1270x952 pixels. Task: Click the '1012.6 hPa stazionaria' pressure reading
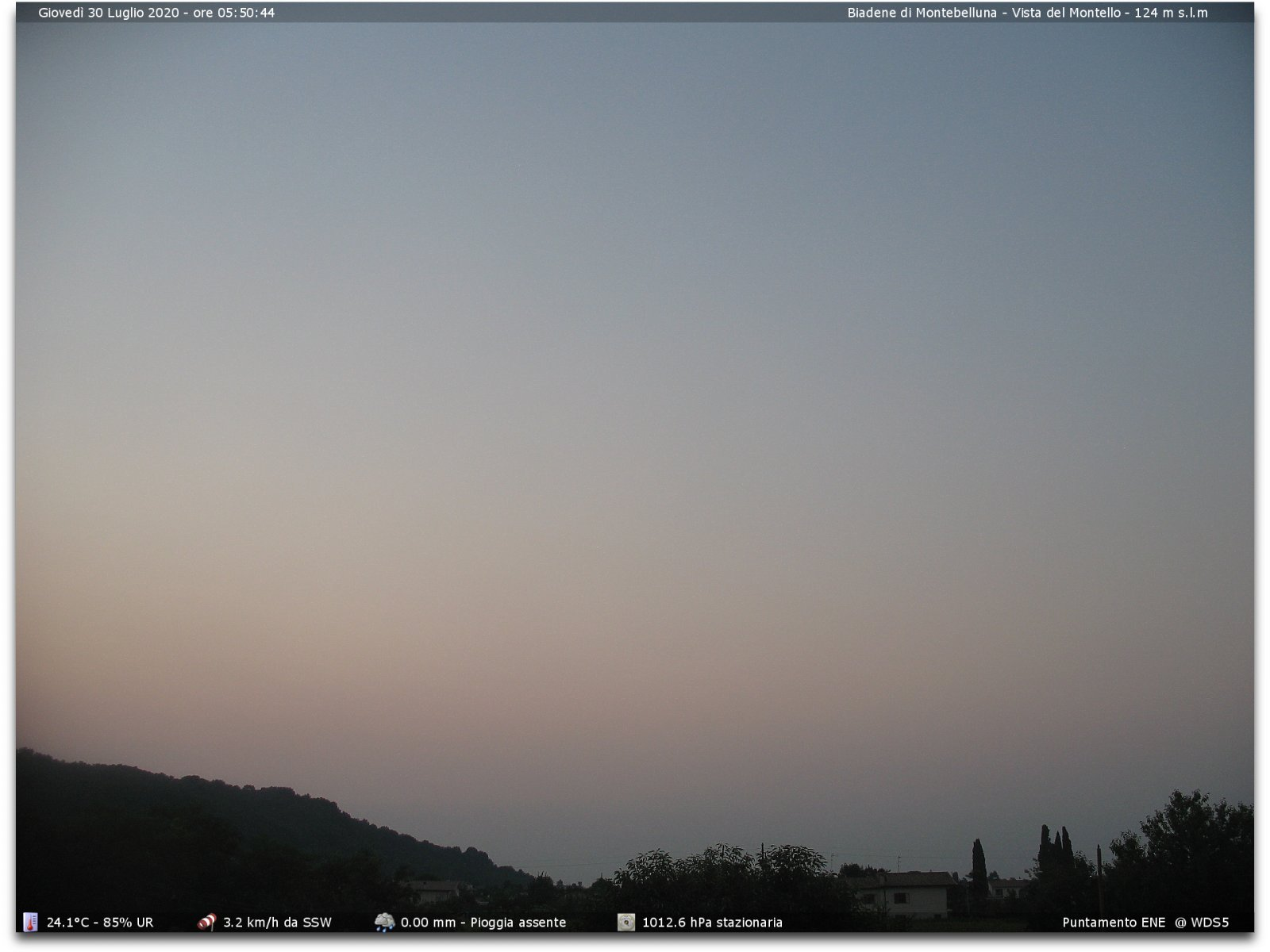pos(712,923)
